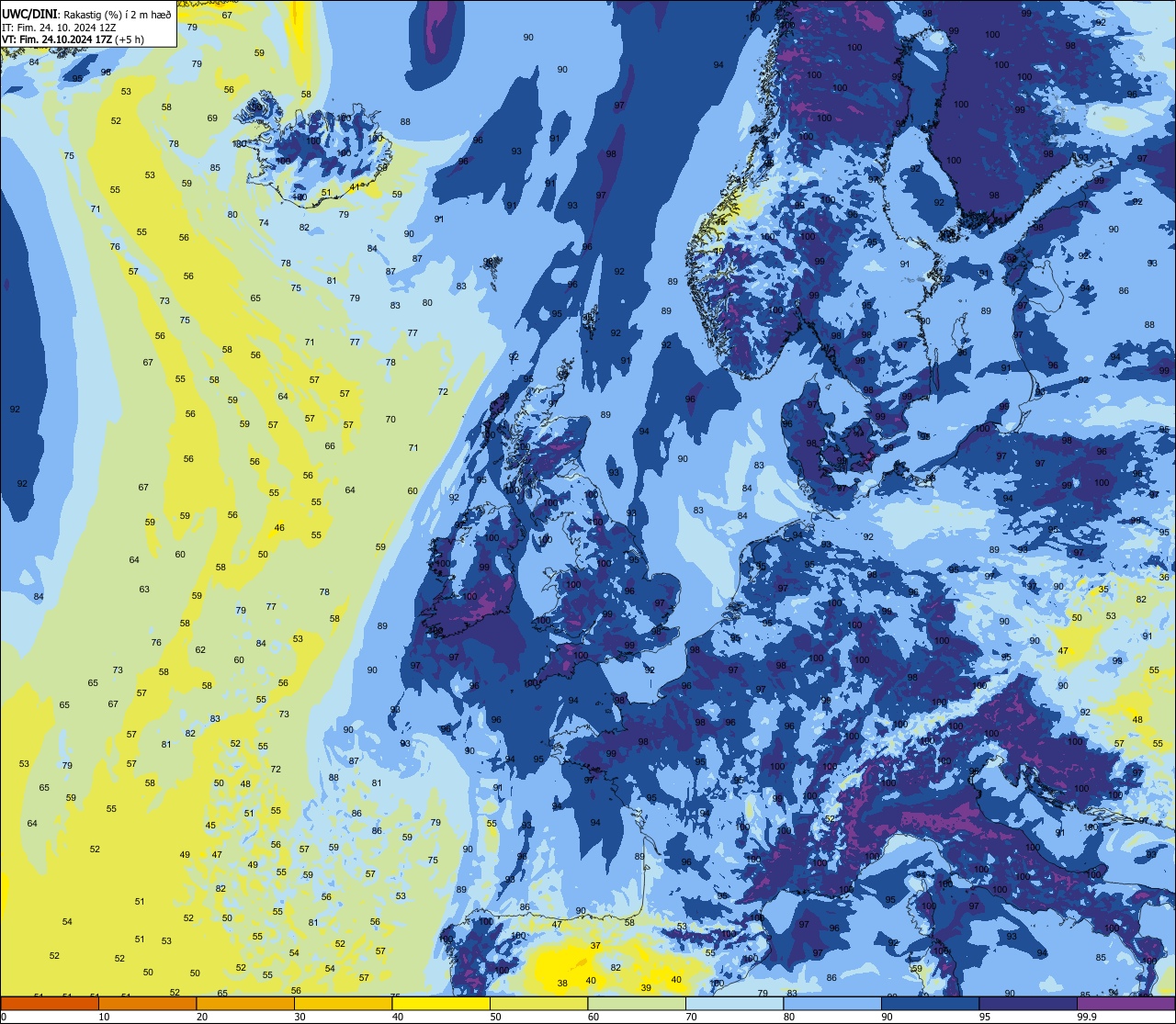The width and height of the screenshot is (1176, 1024).
Task: Click the 95–99.9 indigo legend swatch
Action: [x=1028, y=1003]
